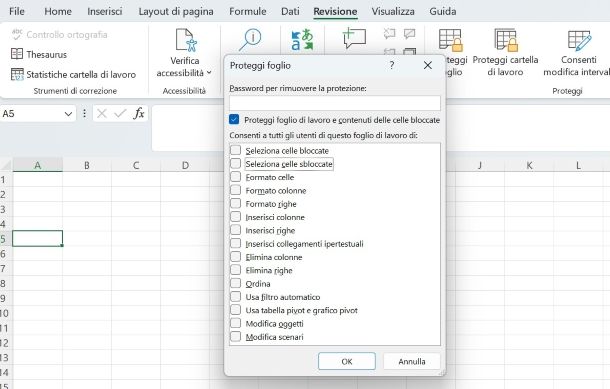
Task: Click the translate languages icon
Action: click(302, 40)
